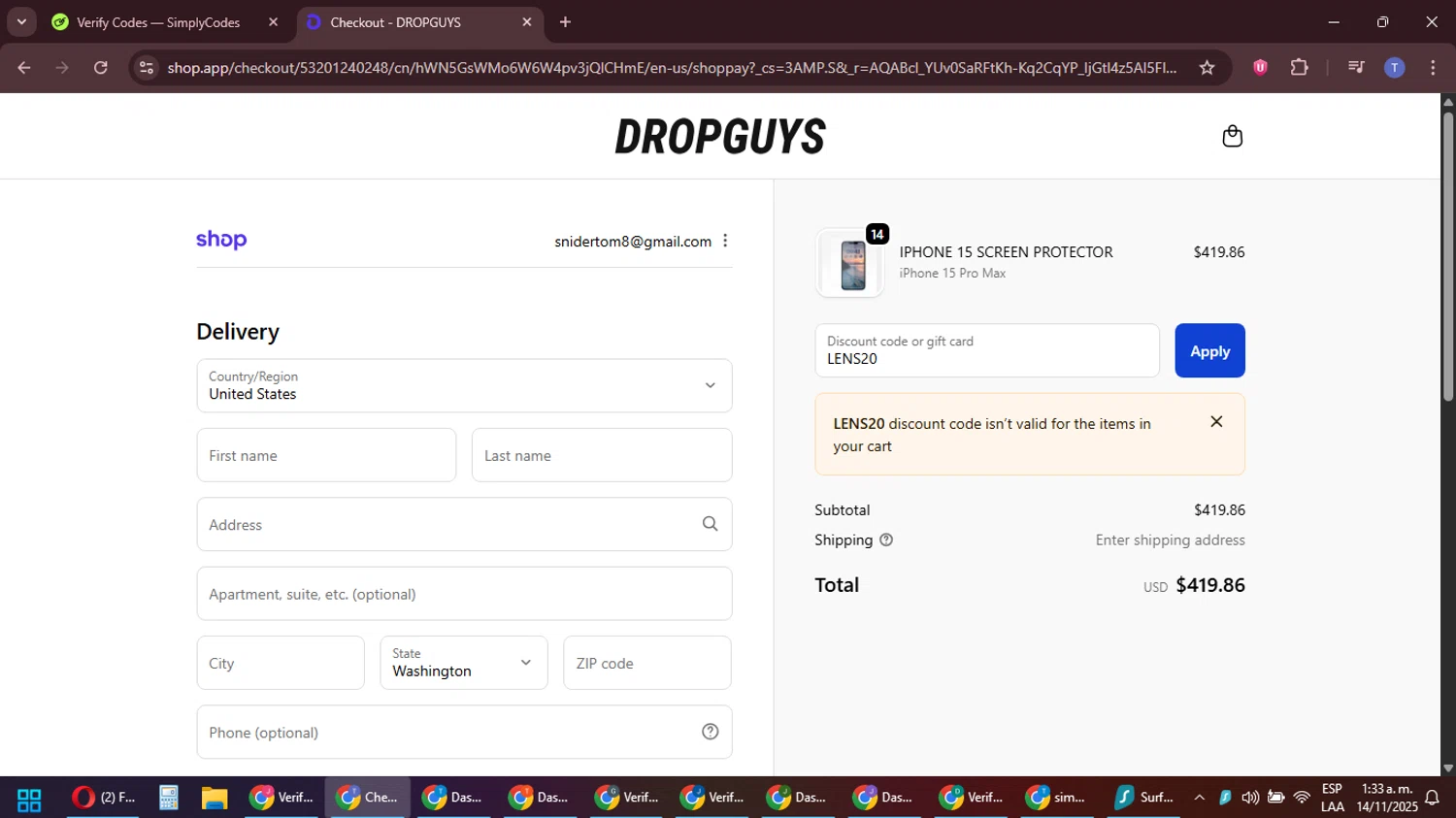The height and width of the screenshot is (818, 1456).
Task: Click the Shop logo
Action: (x=221, y=240)
